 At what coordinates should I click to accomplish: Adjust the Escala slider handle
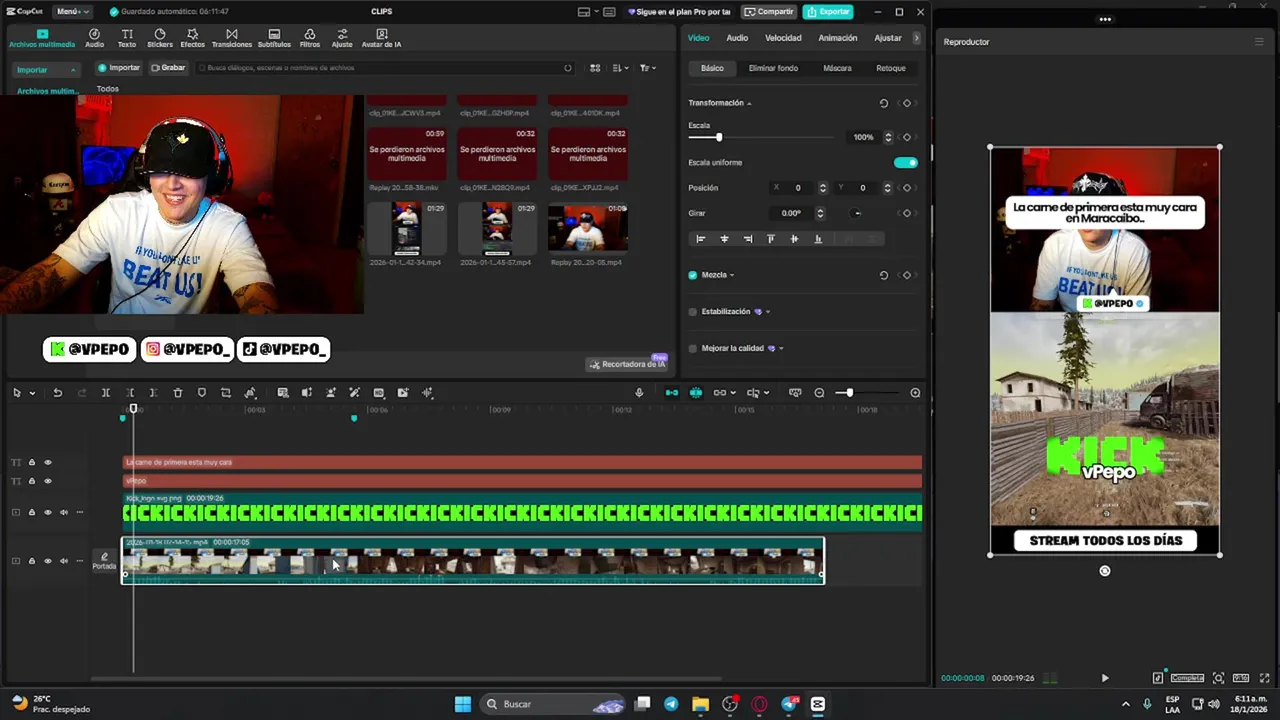718,137
